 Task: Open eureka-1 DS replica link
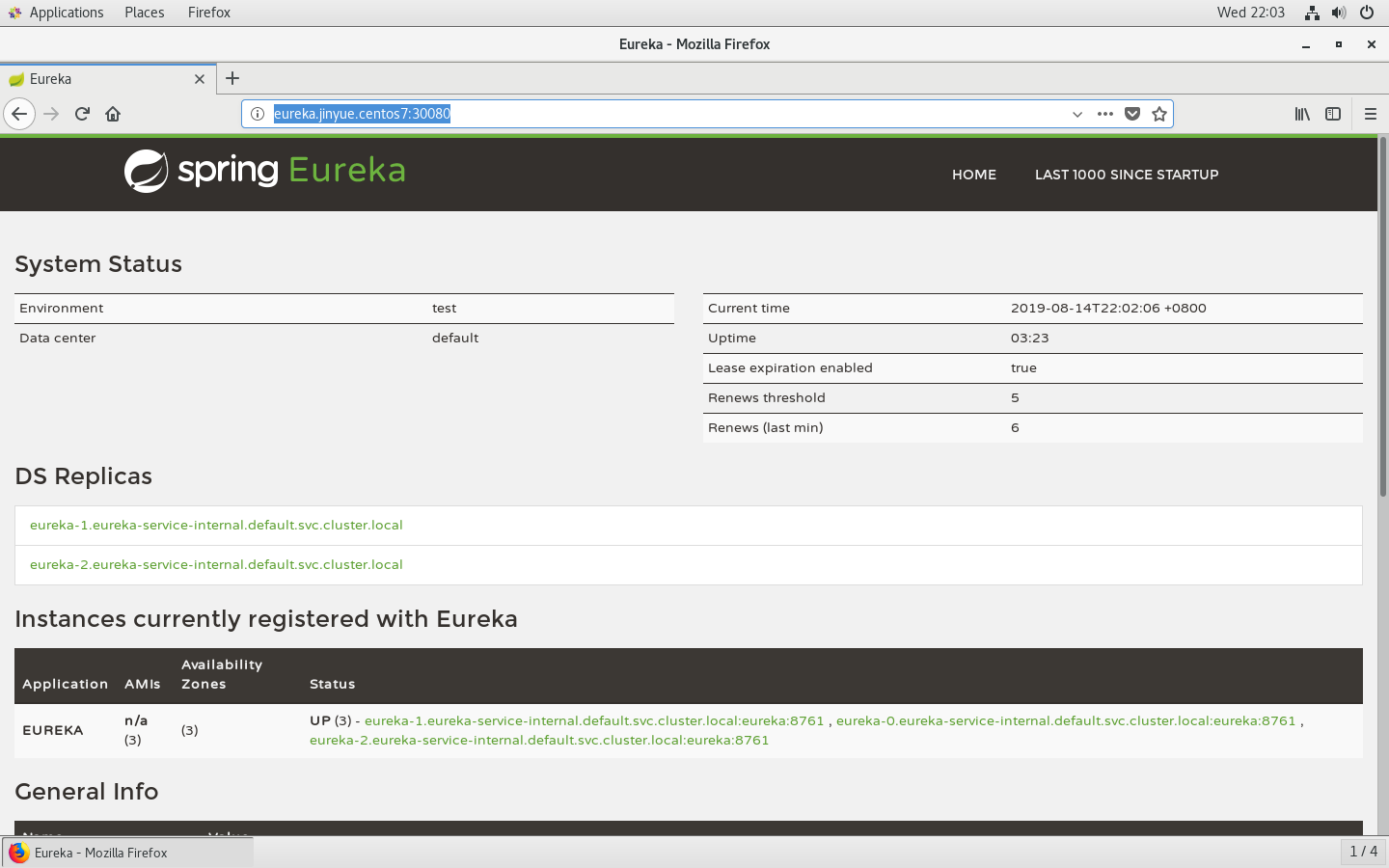coord(216,526)
